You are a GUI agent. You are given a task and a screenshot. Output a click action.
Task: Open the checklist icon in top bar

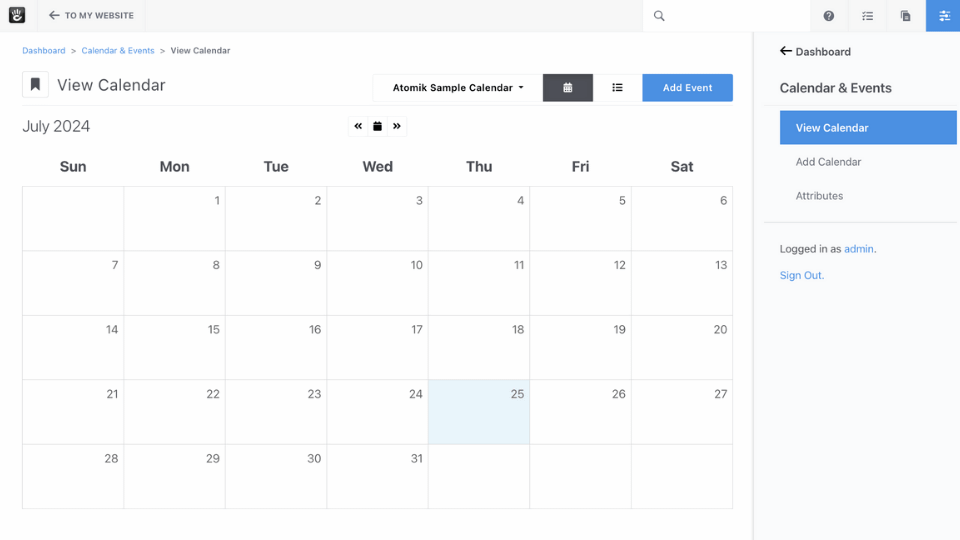coord(867,16)
